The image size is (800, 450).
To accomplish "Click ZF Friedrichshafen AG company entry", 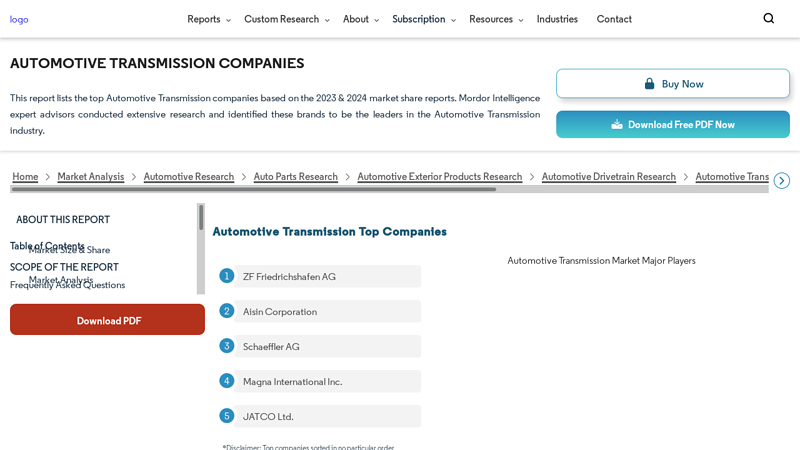I will 328,276.
